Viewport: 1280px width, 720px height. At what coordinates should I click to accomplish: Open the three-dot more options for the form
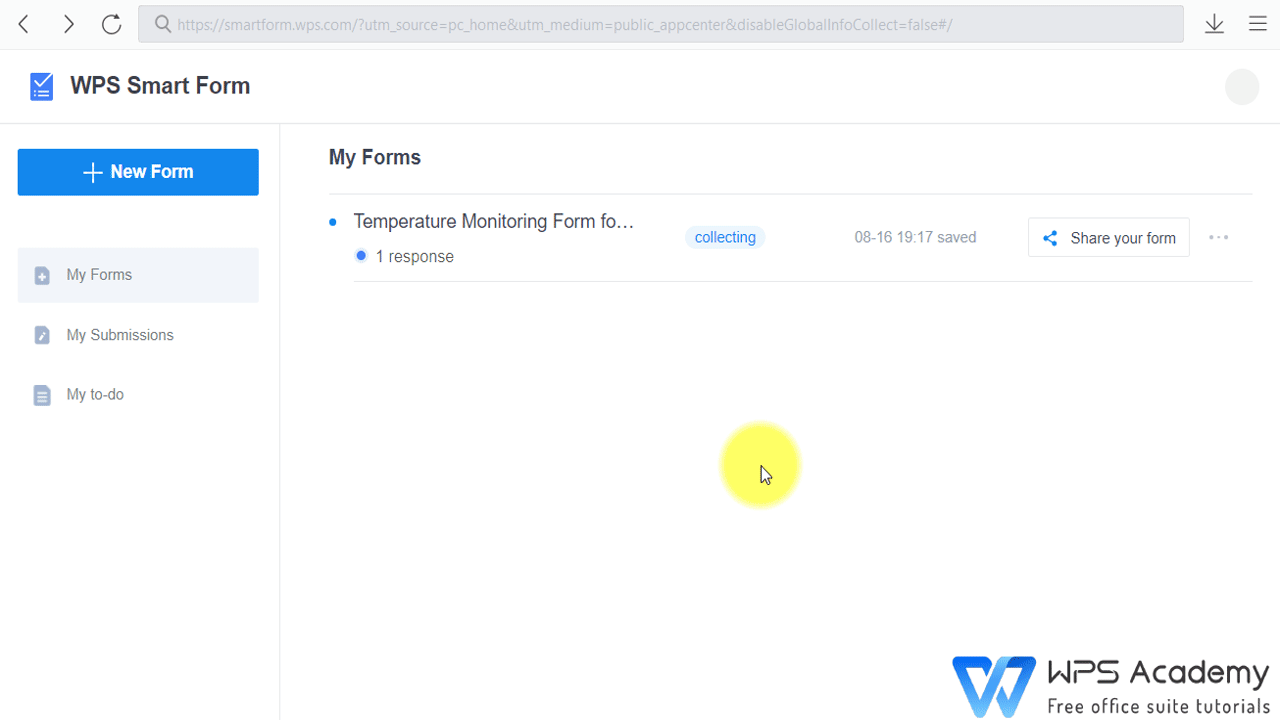pos(1218,237)
